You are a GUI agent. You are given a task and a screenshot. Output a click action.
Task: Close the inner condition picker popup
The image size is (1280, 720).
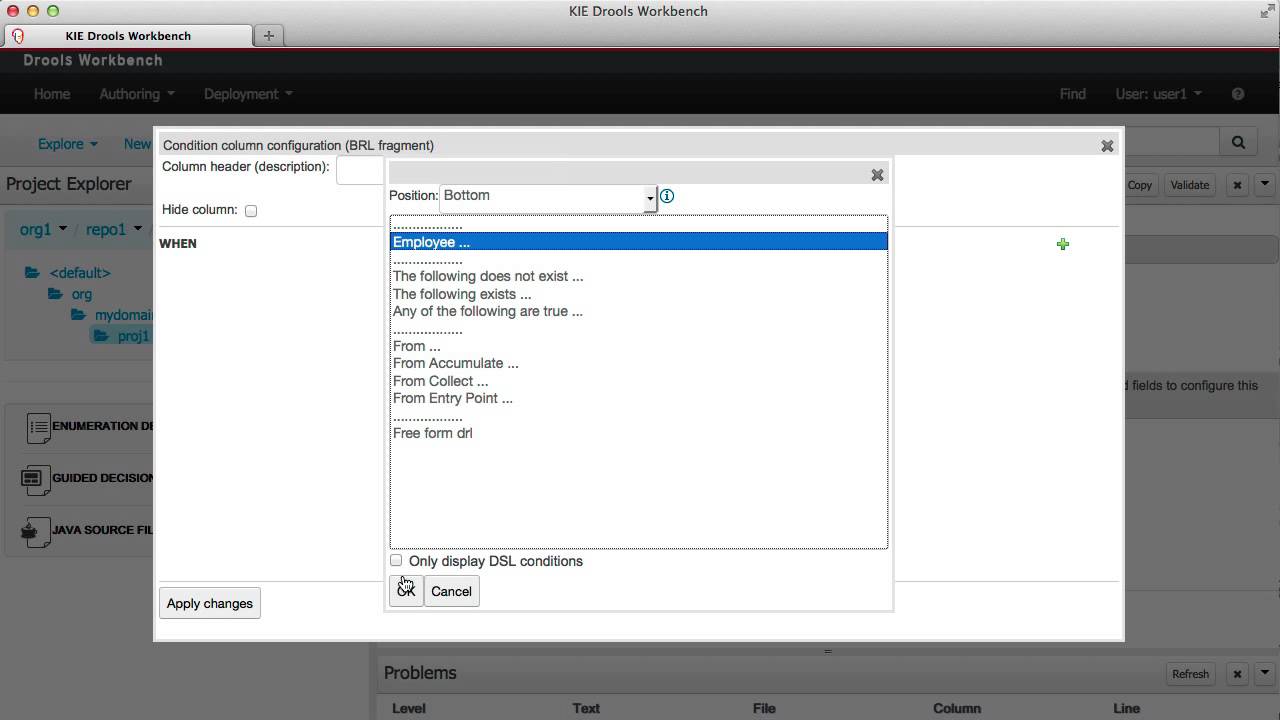(877, 175)
